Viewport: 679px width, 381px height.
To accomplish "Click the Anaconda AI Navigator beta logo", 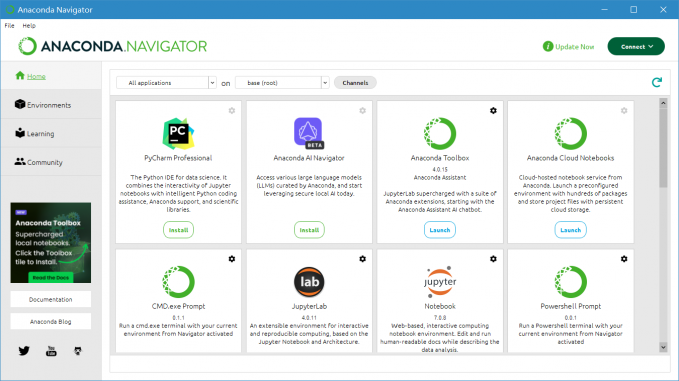I will coord(309,133).
